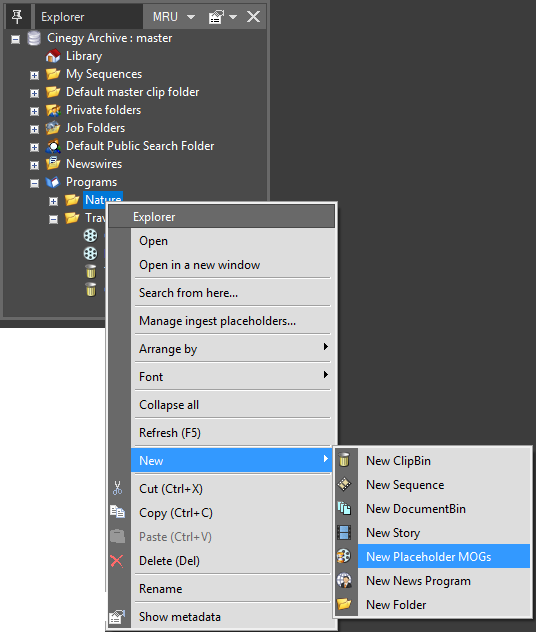The width and height of the screenshot is (536, 636).
Task: Click the New ClipBin bucket icon
Action: (x=344, y=460)
